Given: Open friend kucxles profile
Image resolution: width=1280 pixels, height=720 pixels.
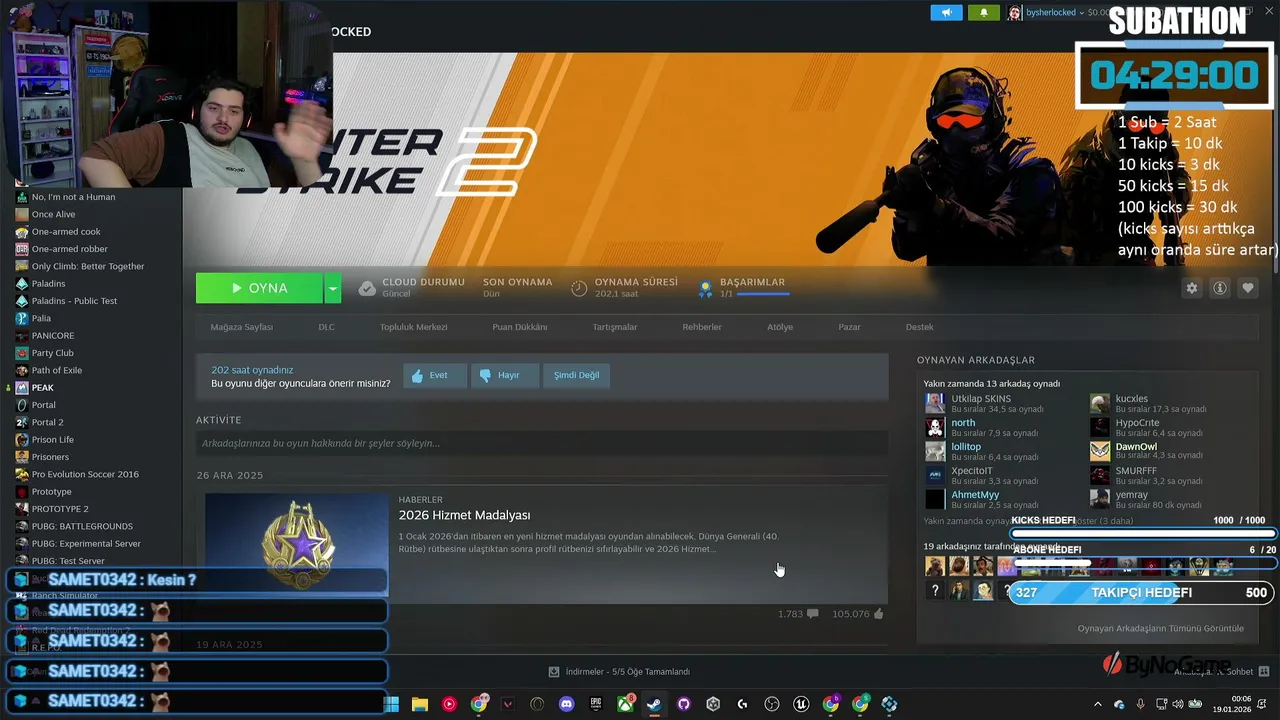Looking at the screenshot, I should [x=1131, y=399].
